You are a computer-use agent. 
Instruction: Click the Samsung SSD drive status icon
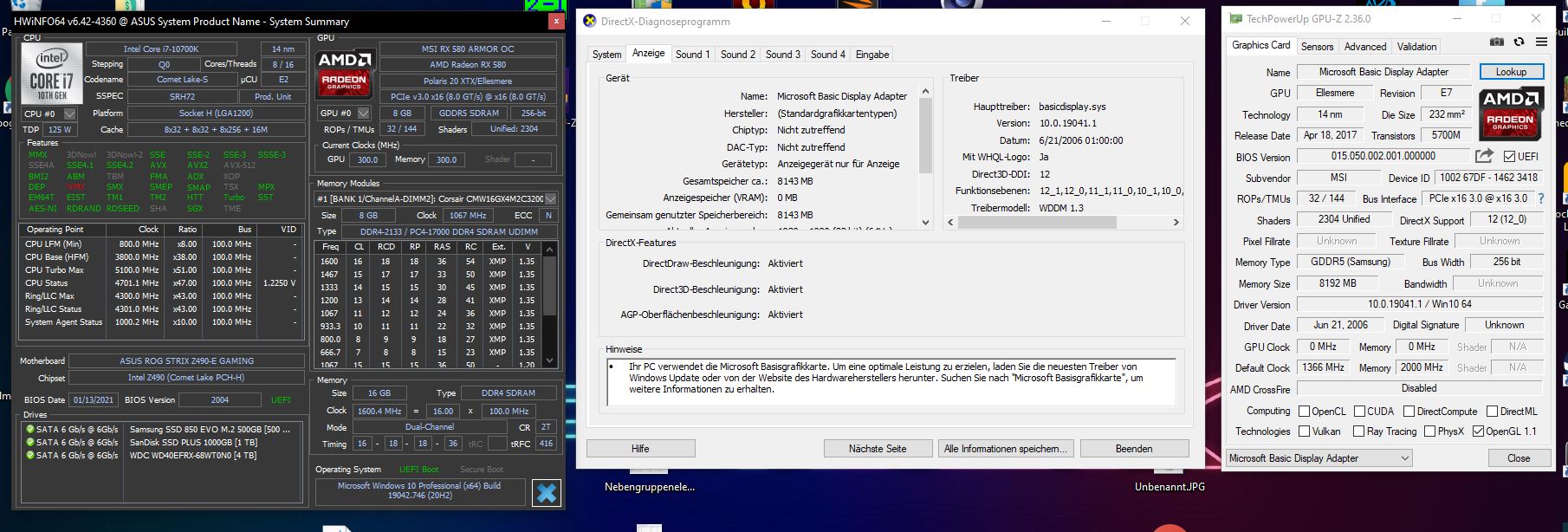click(30, 430)
